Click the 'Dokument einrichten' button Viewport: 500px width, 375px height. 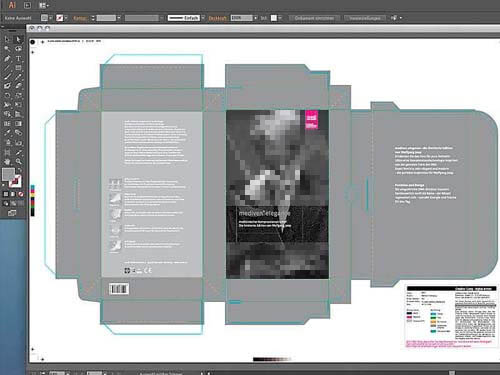pyautogui.click(x=314, y=18)
